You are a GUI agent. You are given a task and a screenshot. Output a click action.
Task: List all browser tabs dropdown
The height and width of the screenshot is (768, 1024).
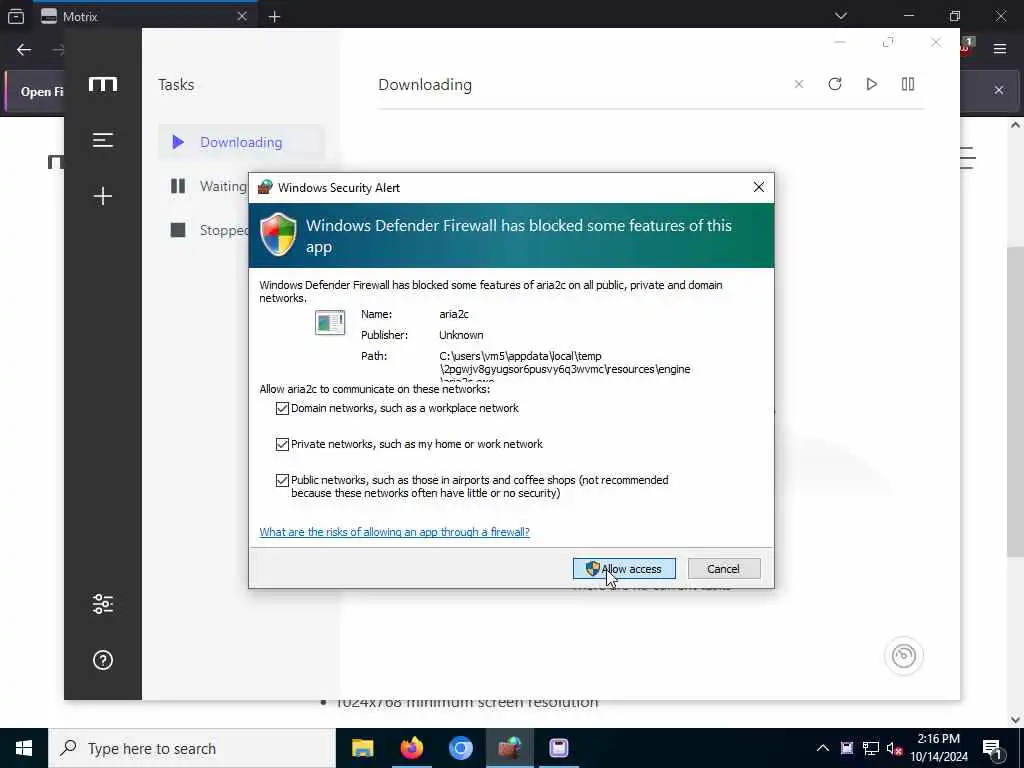tap(841, 16)
